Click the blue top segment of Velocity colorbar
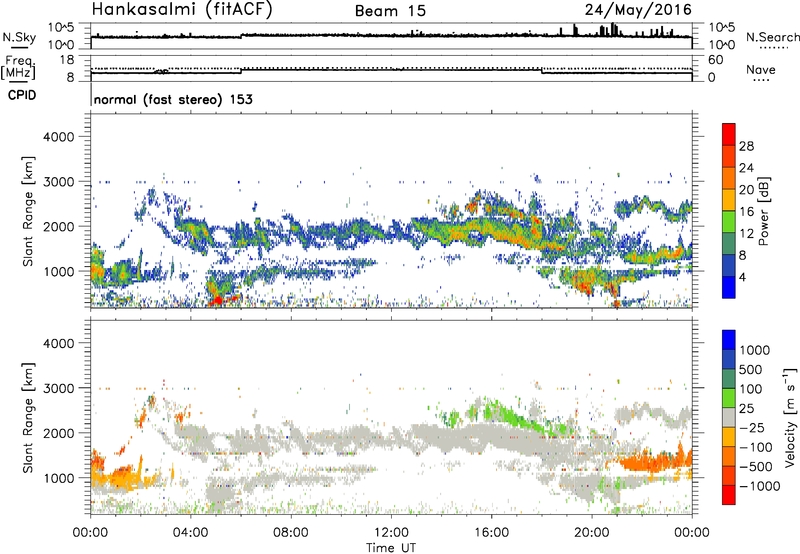This screenshot has height=554, width=800. 729,340
